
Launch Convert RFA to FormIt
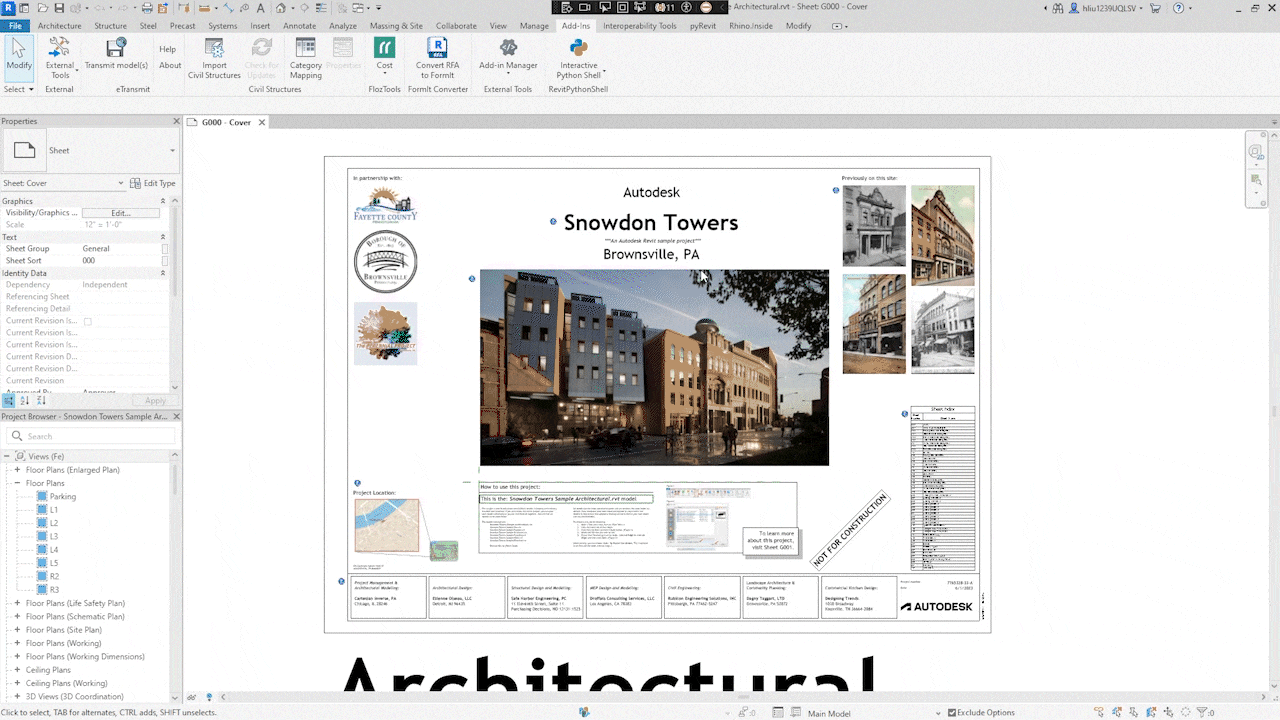437,48
